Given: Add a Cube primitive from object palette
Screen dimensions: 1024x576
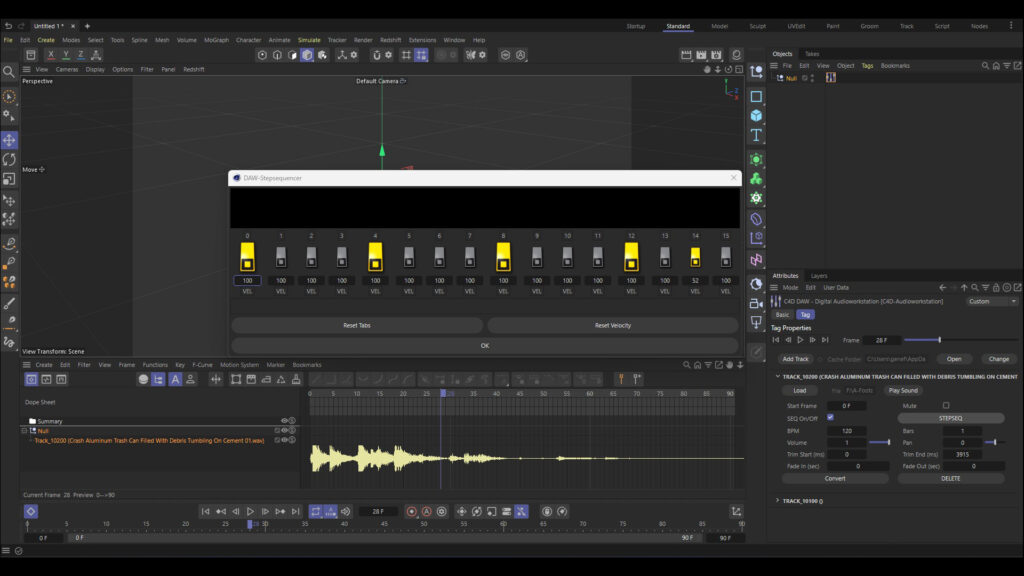Looking at the screenshot, I should 756,116.
